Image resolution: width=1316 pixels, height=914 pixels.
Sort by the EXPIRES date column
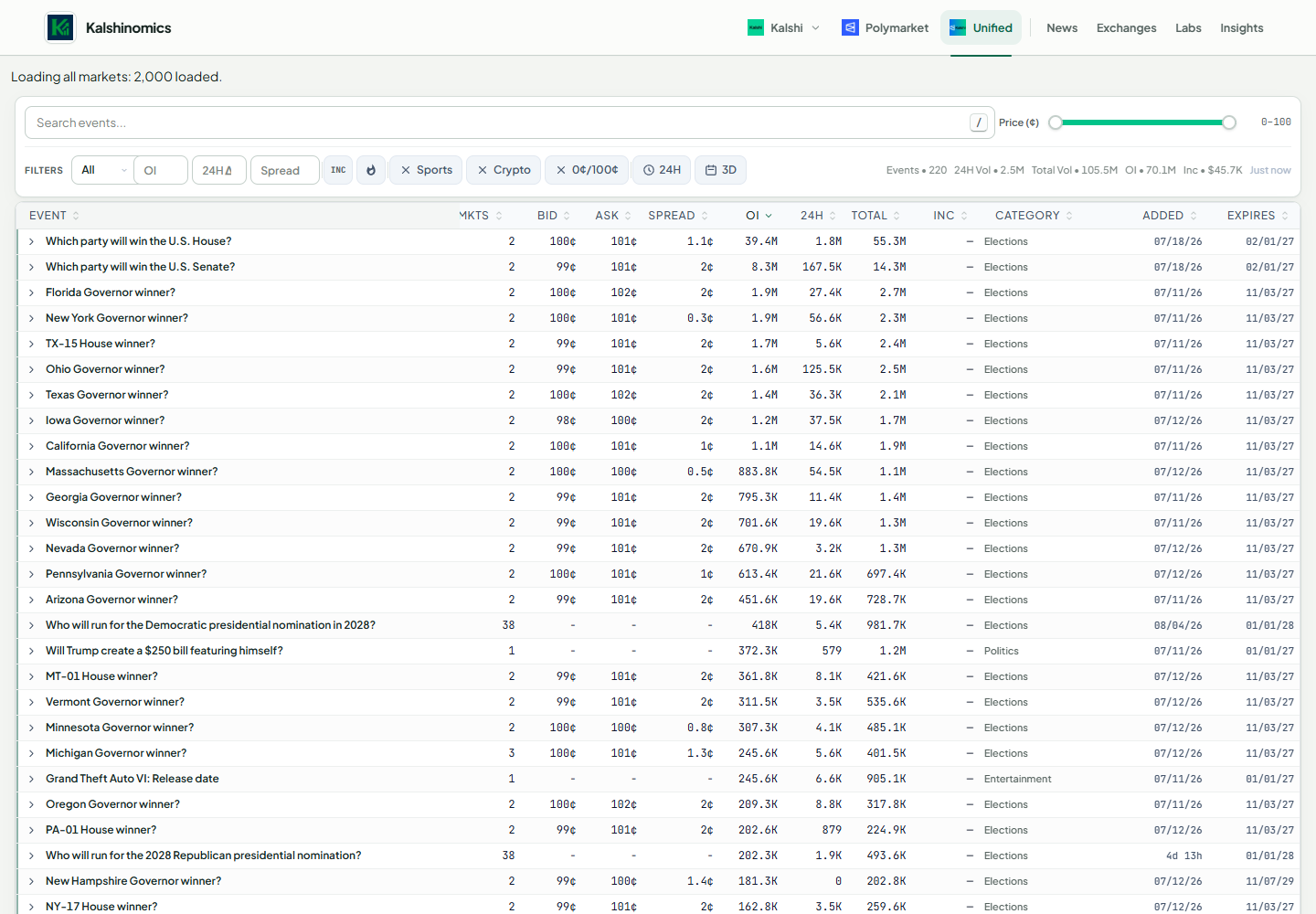tap(1258, 216)
